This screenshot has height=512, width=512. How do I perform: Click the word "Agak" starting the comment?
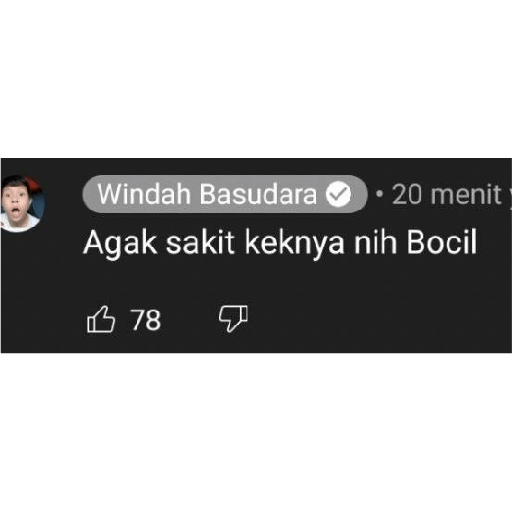coord(120,244)
